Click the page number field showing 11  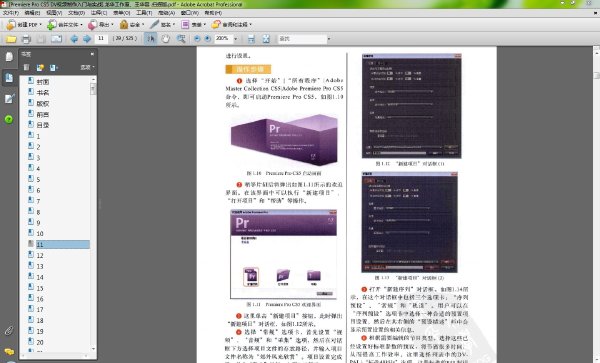pos(101,39)
